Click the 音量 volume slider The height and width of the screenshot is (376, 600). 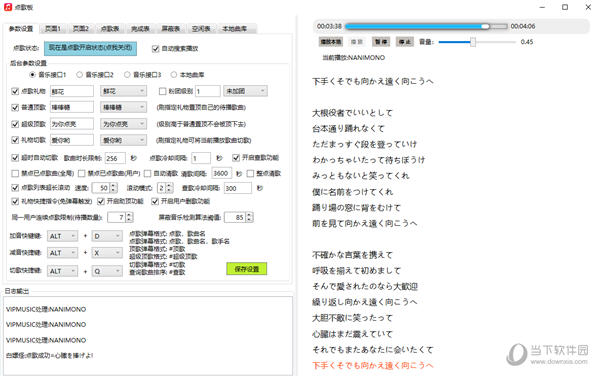click(x=477, y=42)
